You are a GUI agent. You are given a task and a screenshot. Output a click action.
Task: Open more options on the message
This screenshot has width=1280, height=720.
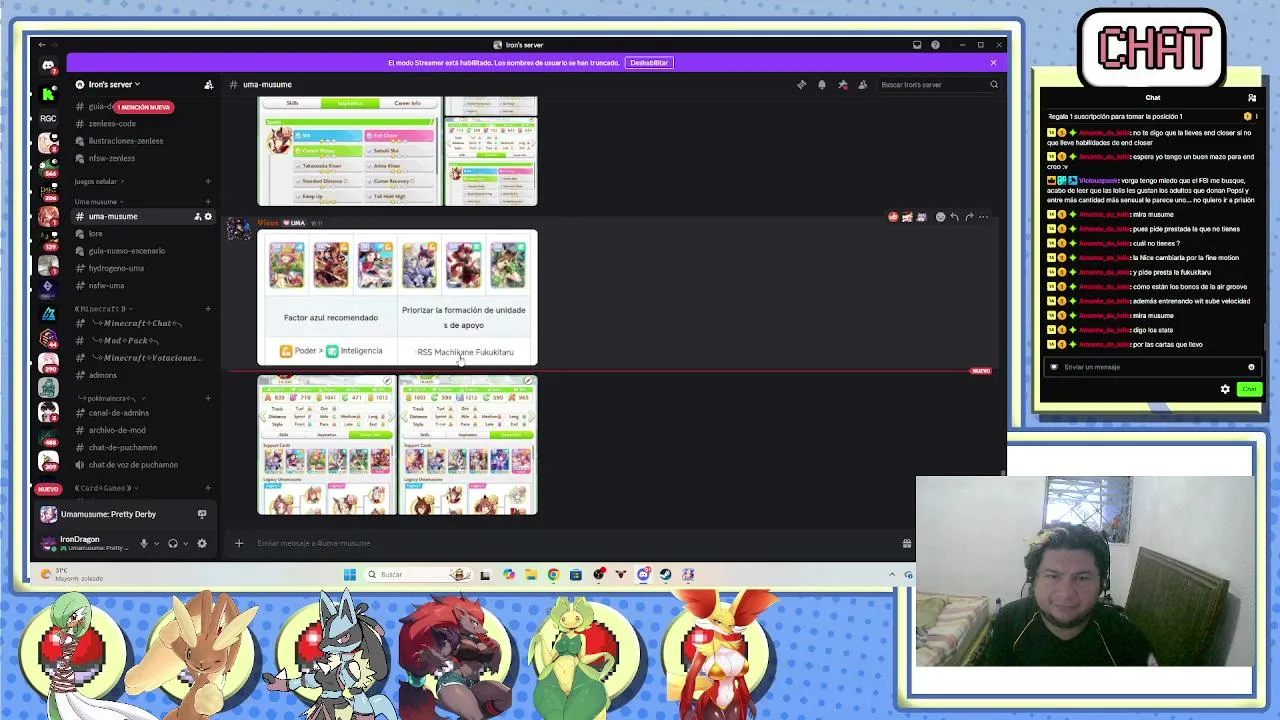click(x=983, y=217)
